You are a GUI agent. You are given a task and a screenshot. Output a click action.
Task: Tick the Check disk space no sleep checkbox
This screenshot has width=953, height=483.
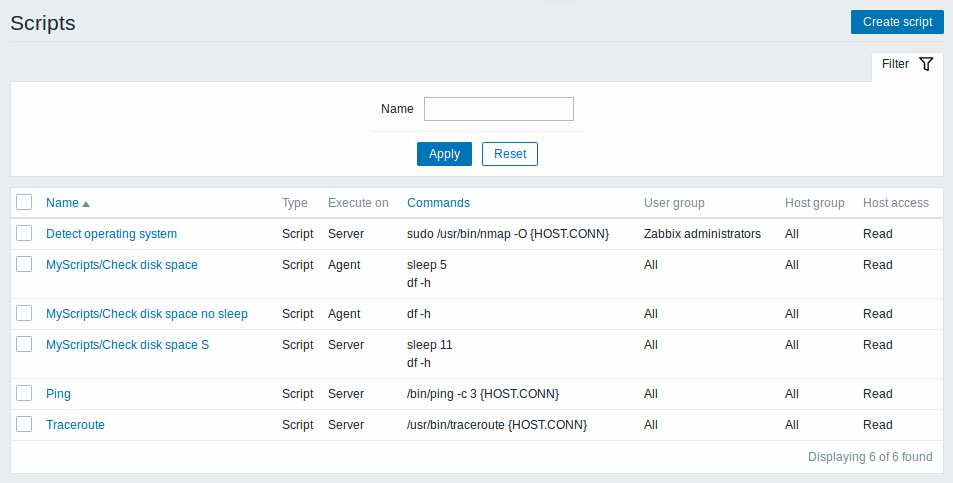click(x=24, y=313)
